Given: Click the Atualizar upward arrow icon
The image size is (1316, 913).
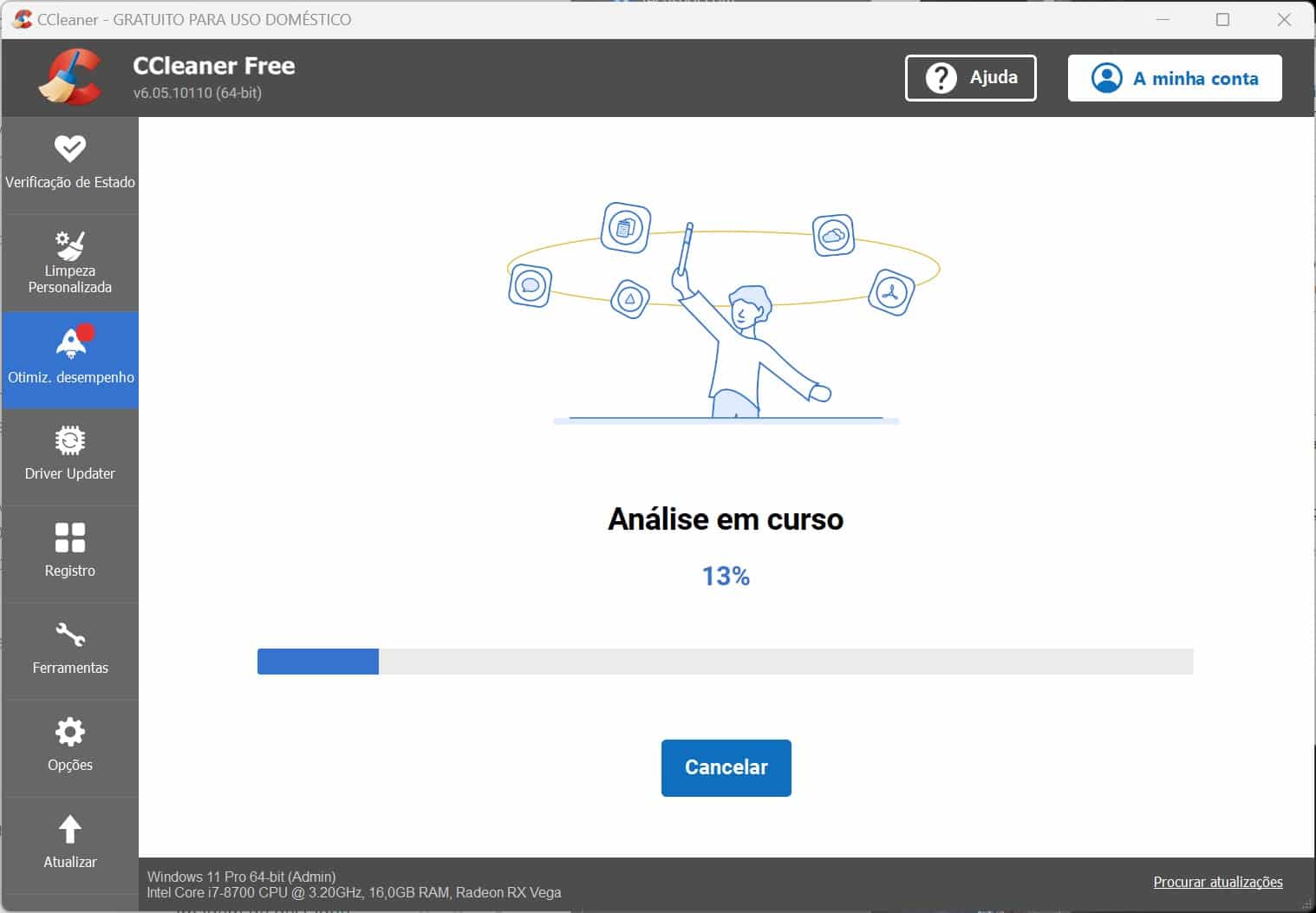Looking at the screenshot, I should [x=69, y=830].
